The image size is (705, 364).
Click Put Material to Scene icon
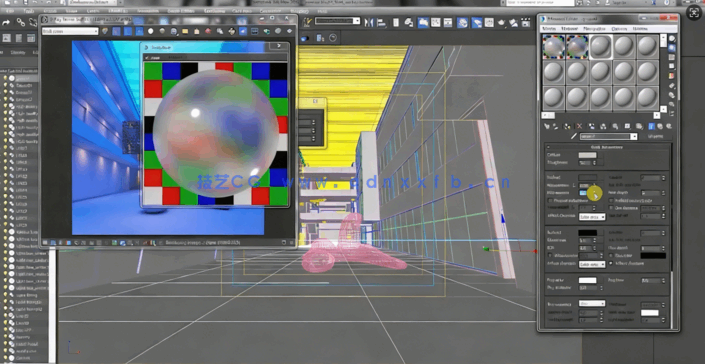555,126
